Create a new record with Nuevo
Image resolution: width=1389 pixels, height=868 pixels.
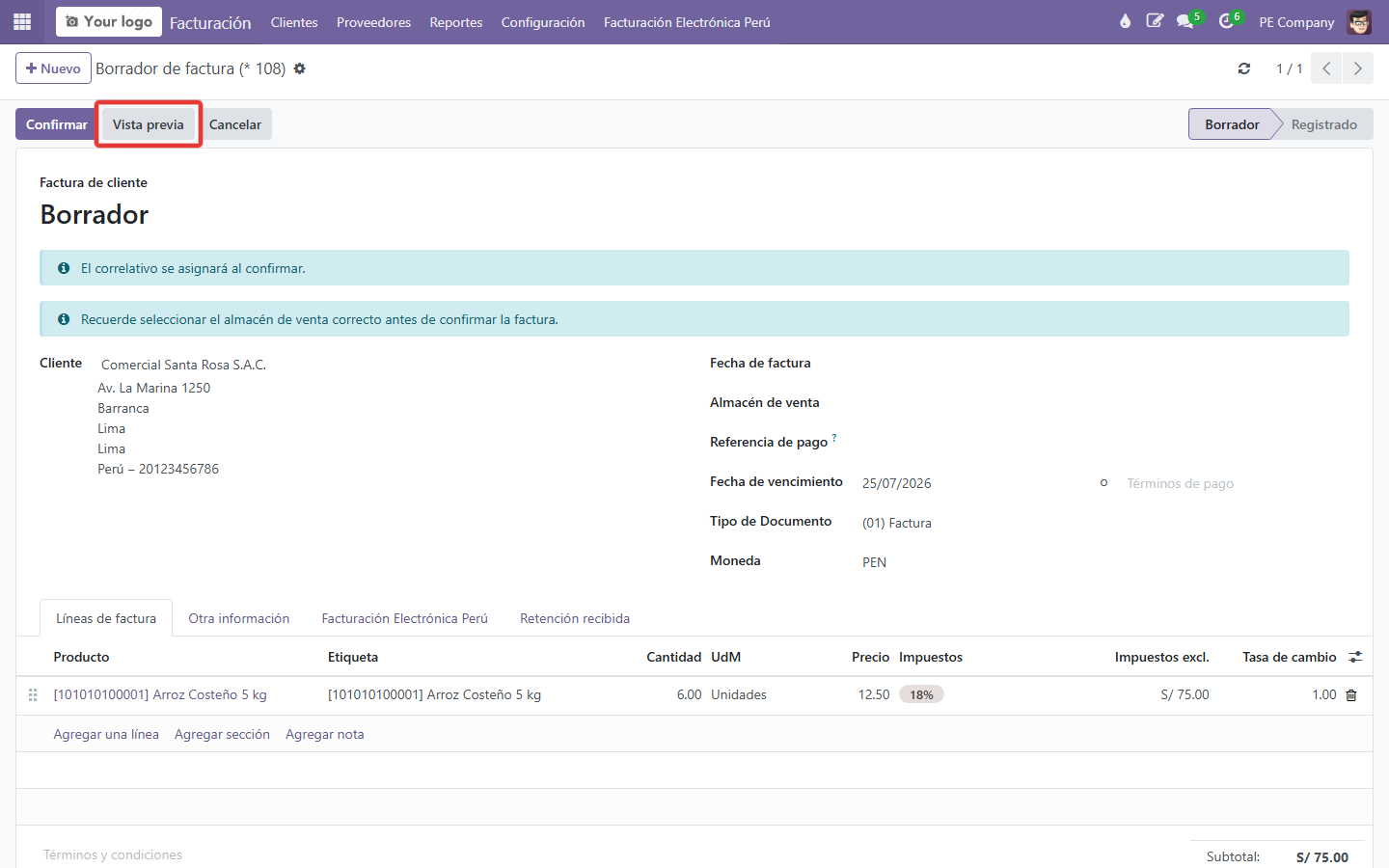[53, 68]
